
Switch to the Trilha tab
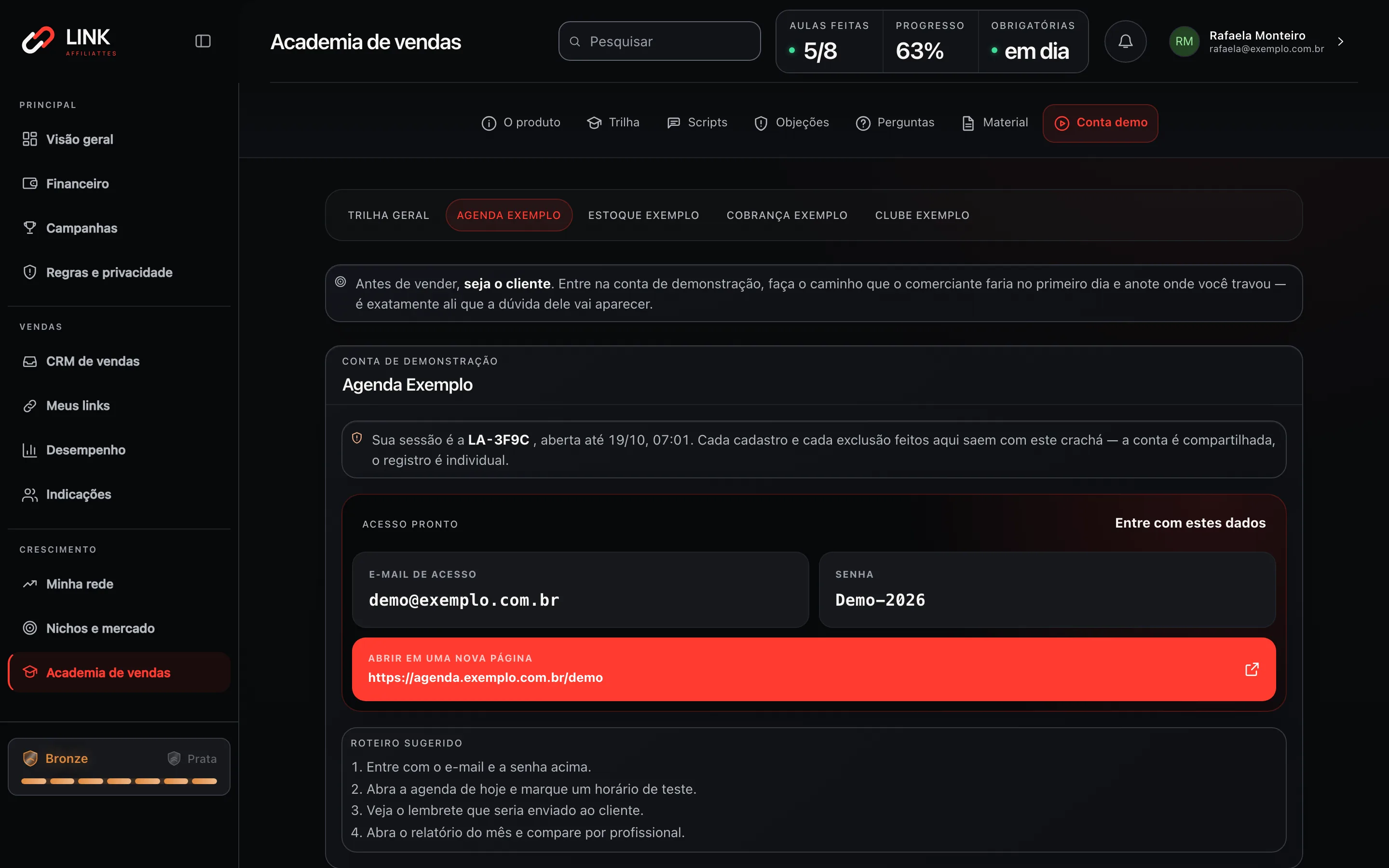tap(613, 123)
